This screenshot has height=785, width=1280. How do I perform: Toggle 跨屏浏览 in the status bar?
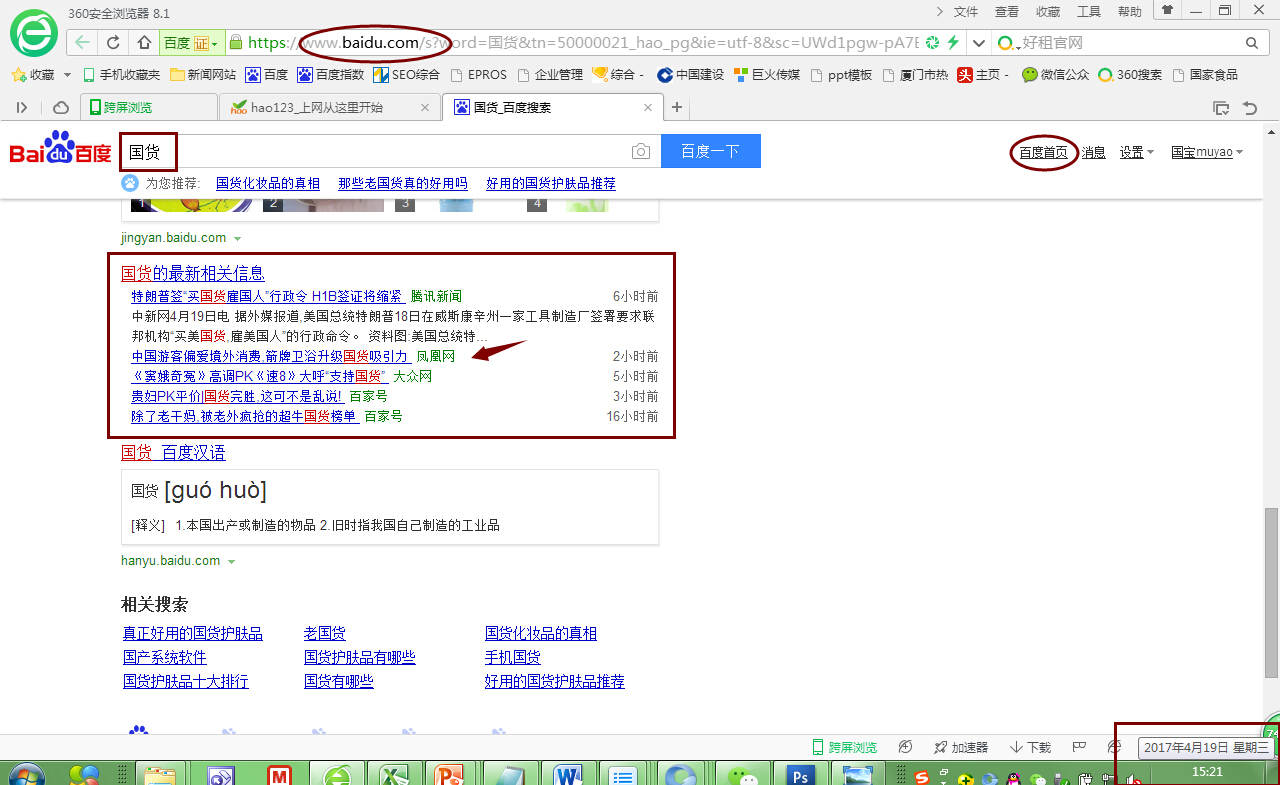(x=844, y=747)
